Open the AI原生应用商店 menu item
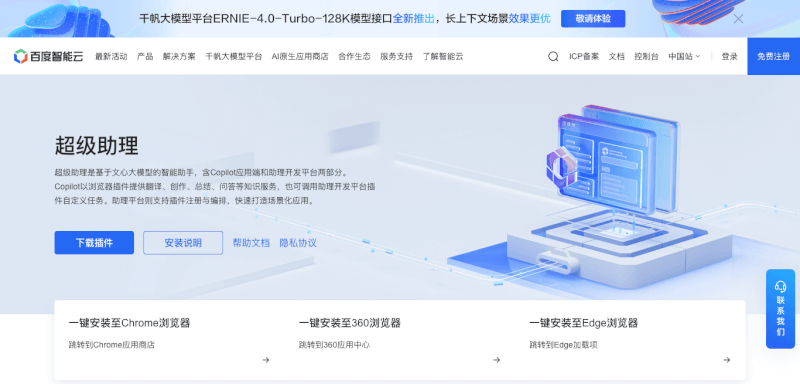Viewport: 800px width, 384px height. [x=300, y=57]
